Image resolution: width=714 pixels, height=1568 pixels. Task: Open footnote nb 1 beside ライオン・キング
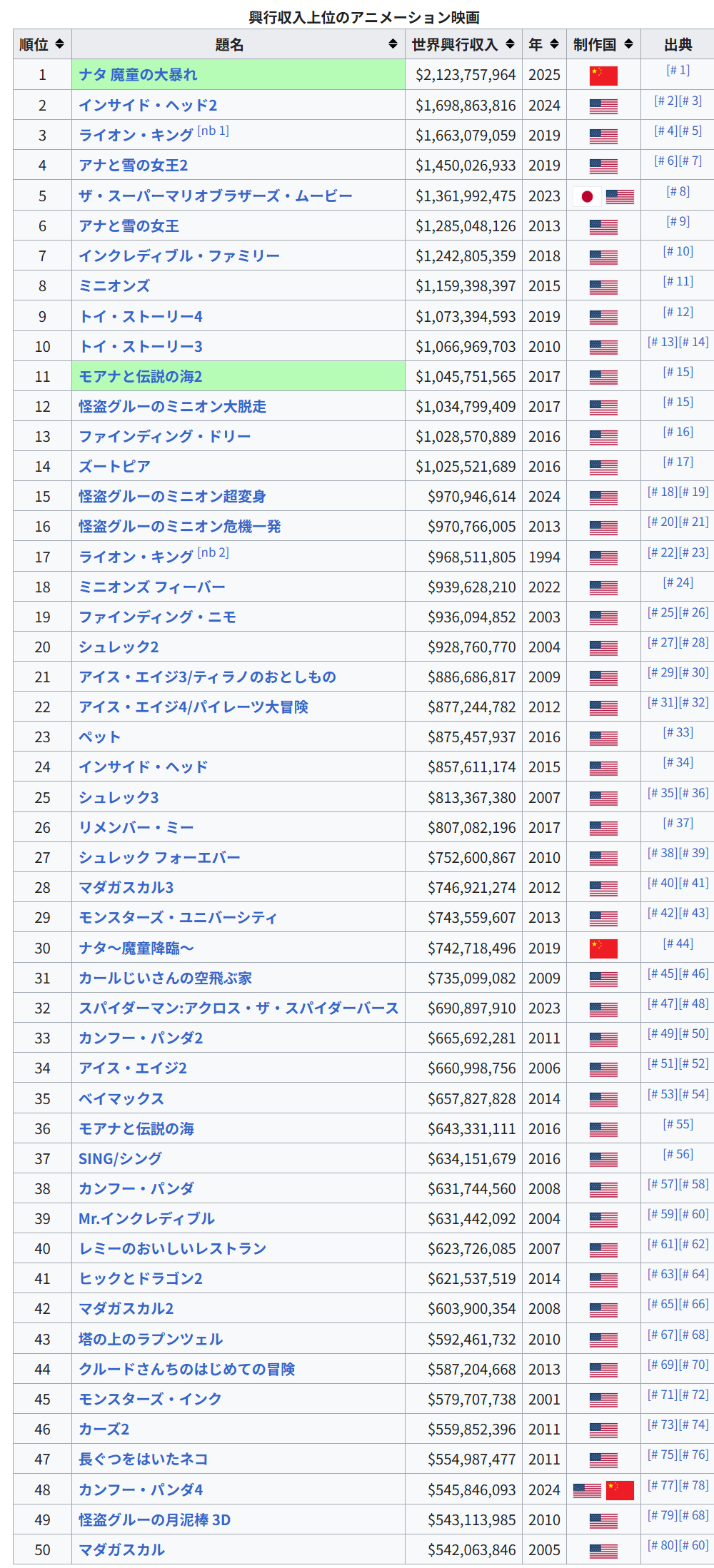213,131
